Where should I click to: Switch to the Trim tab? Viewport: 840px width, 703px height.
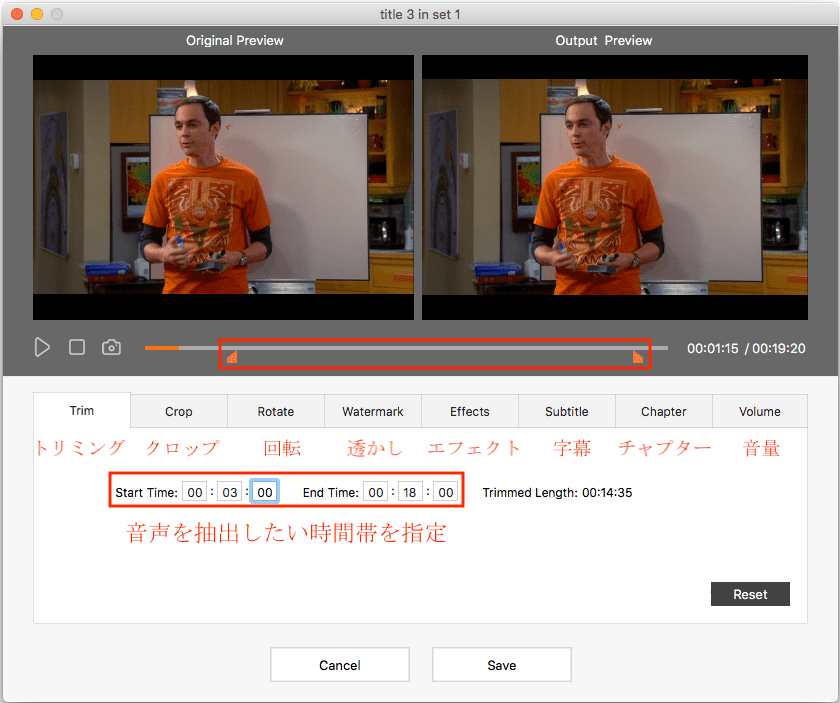tap(81, 410)
